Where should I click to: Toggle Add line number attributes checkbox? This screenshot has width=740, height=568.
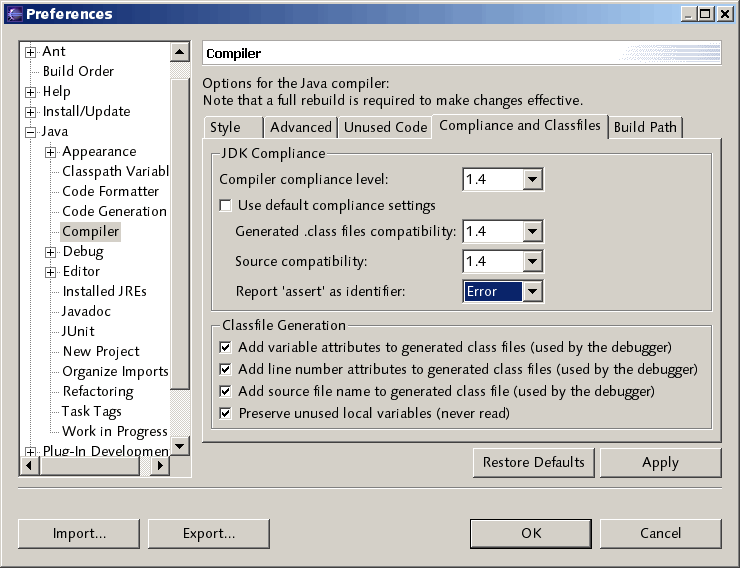point(226,369)
